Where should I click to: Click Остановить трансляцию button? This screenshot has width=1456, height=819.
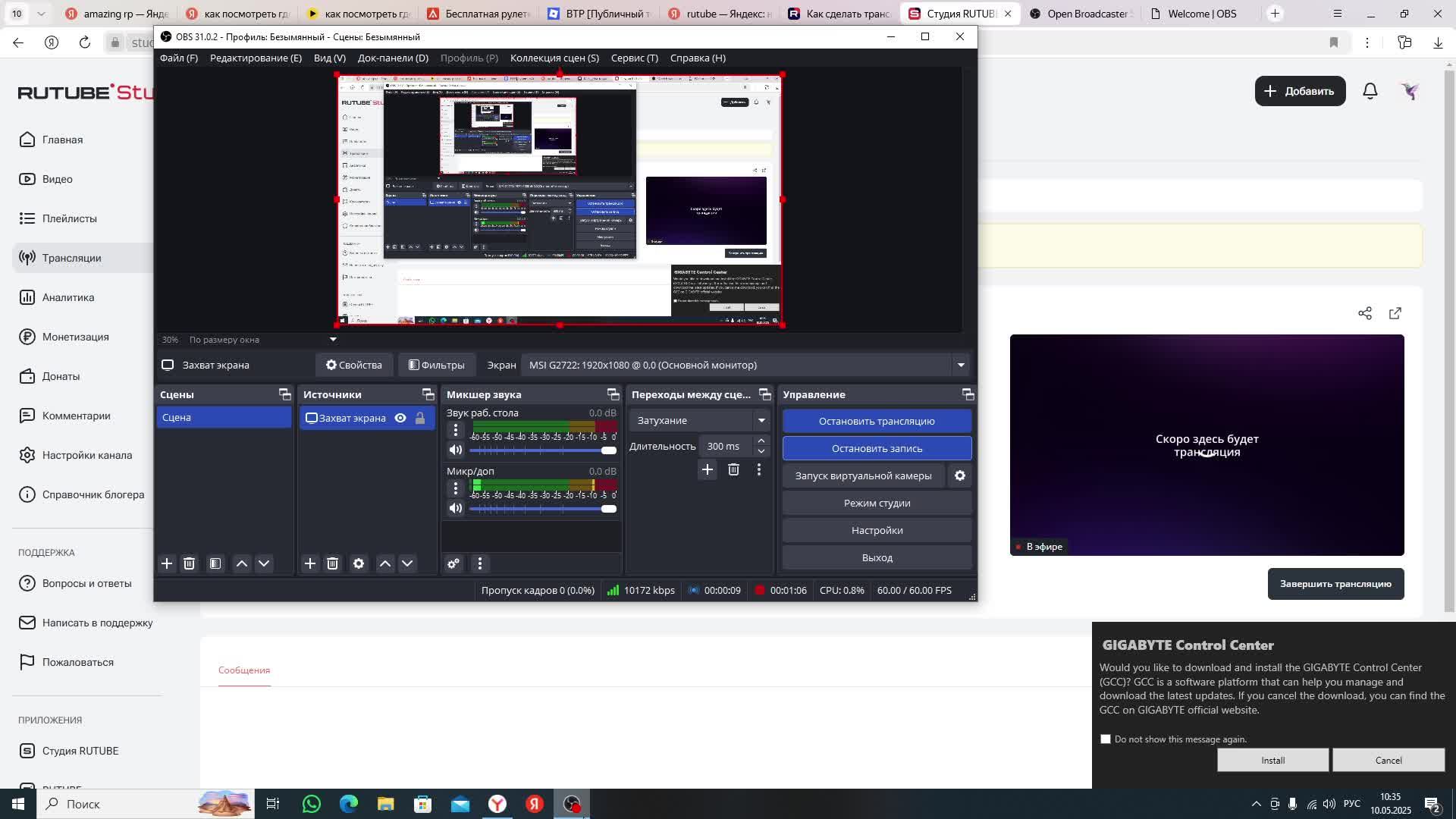[x=877, y=421]
